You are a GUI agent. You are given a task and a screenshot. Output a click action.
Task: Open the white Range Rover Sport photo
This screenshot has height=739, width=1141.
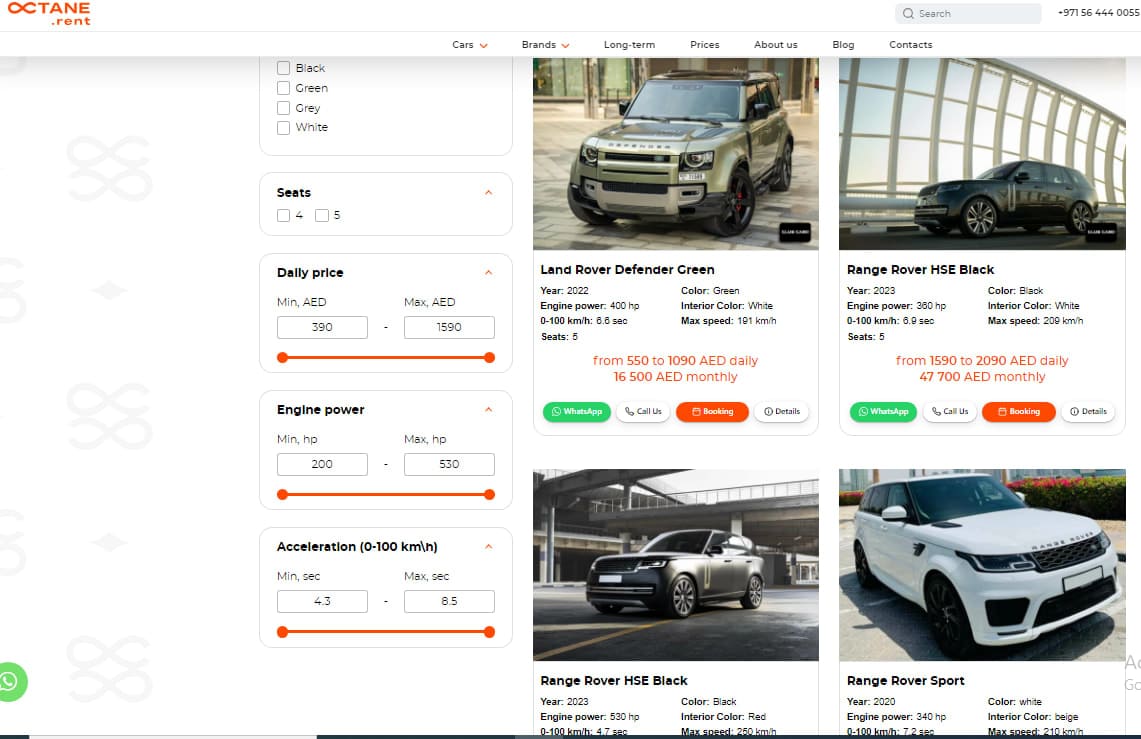click(x=982, y=565)
